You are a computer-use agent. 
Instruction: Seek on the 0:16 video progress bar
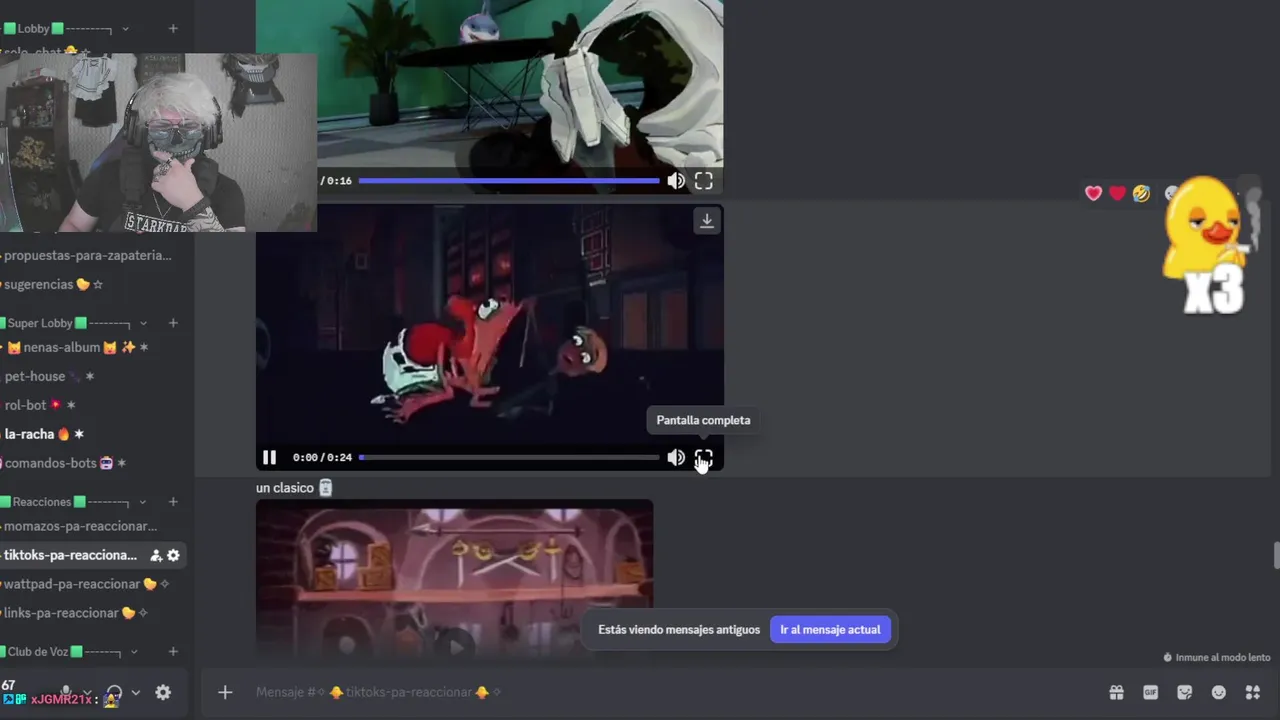[x=509, y=181]
